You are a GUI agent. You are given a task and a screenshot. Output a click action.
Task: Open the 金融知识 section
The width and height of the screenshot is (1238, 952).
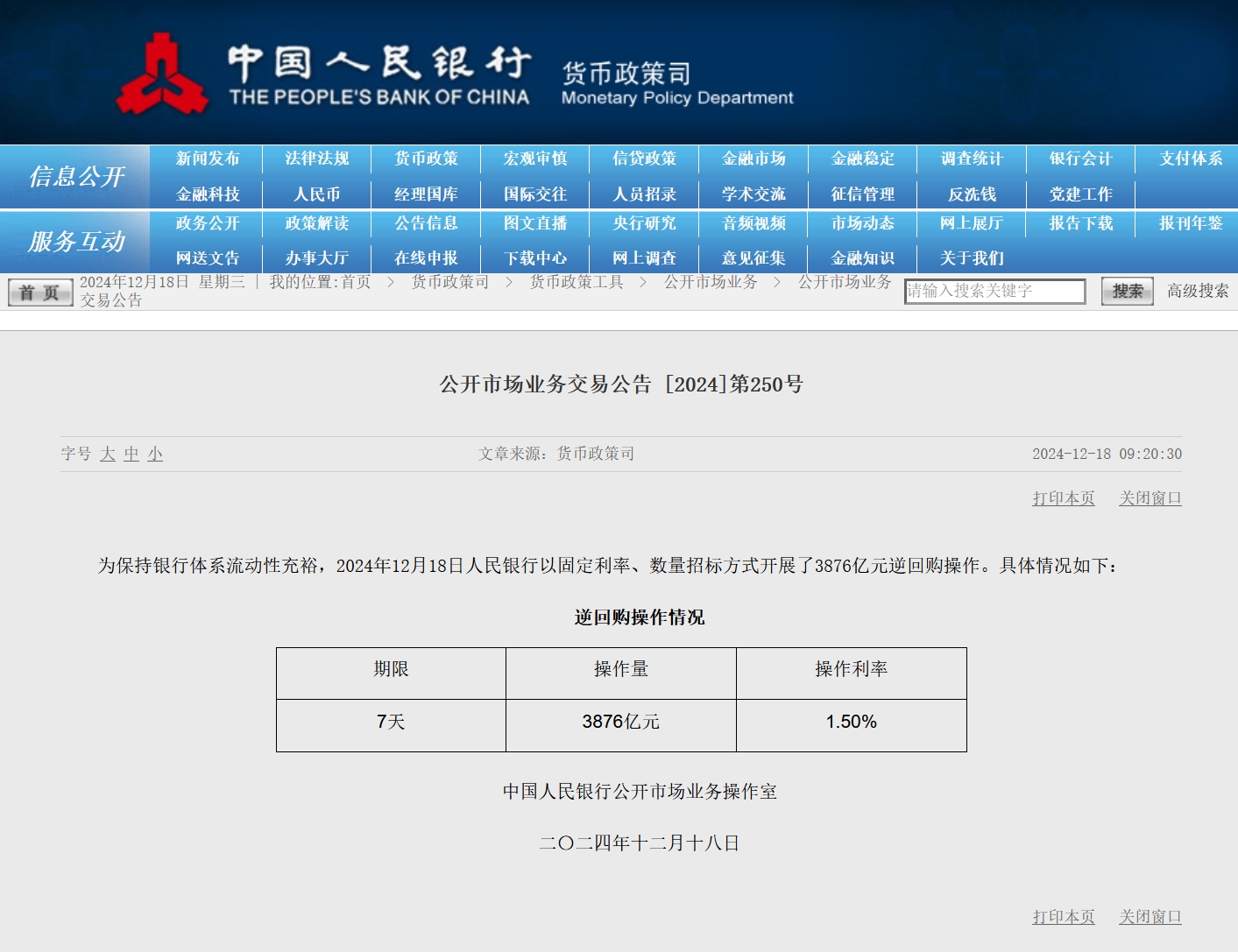863,258
